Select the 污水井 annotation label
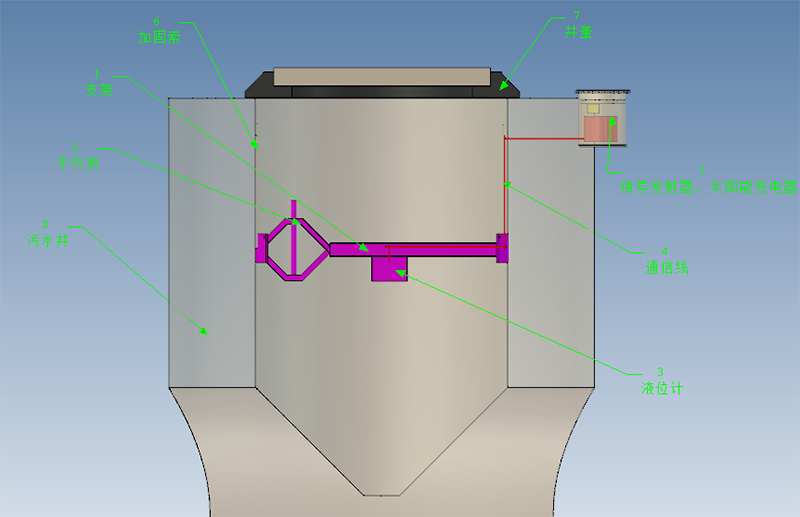 (48, 241)
